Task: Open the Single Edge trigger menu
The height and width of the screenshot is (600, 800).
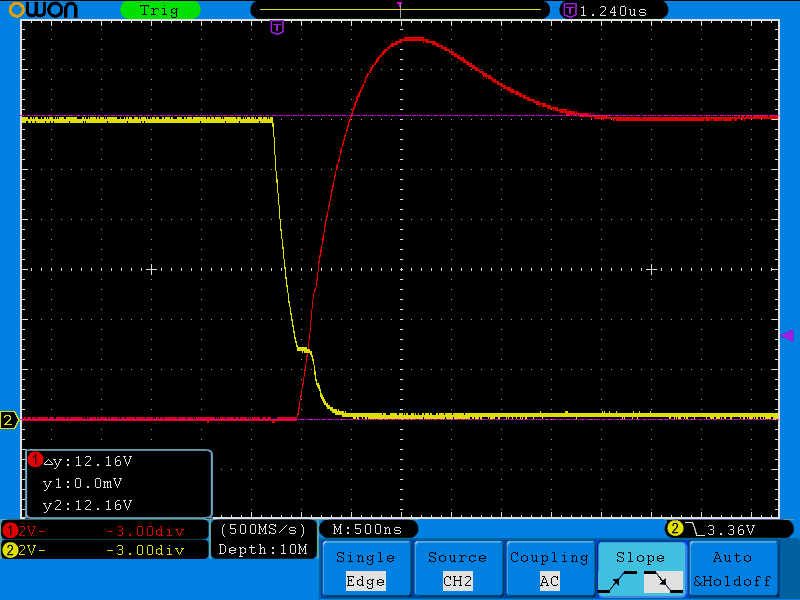Action: tap(366, 569)
